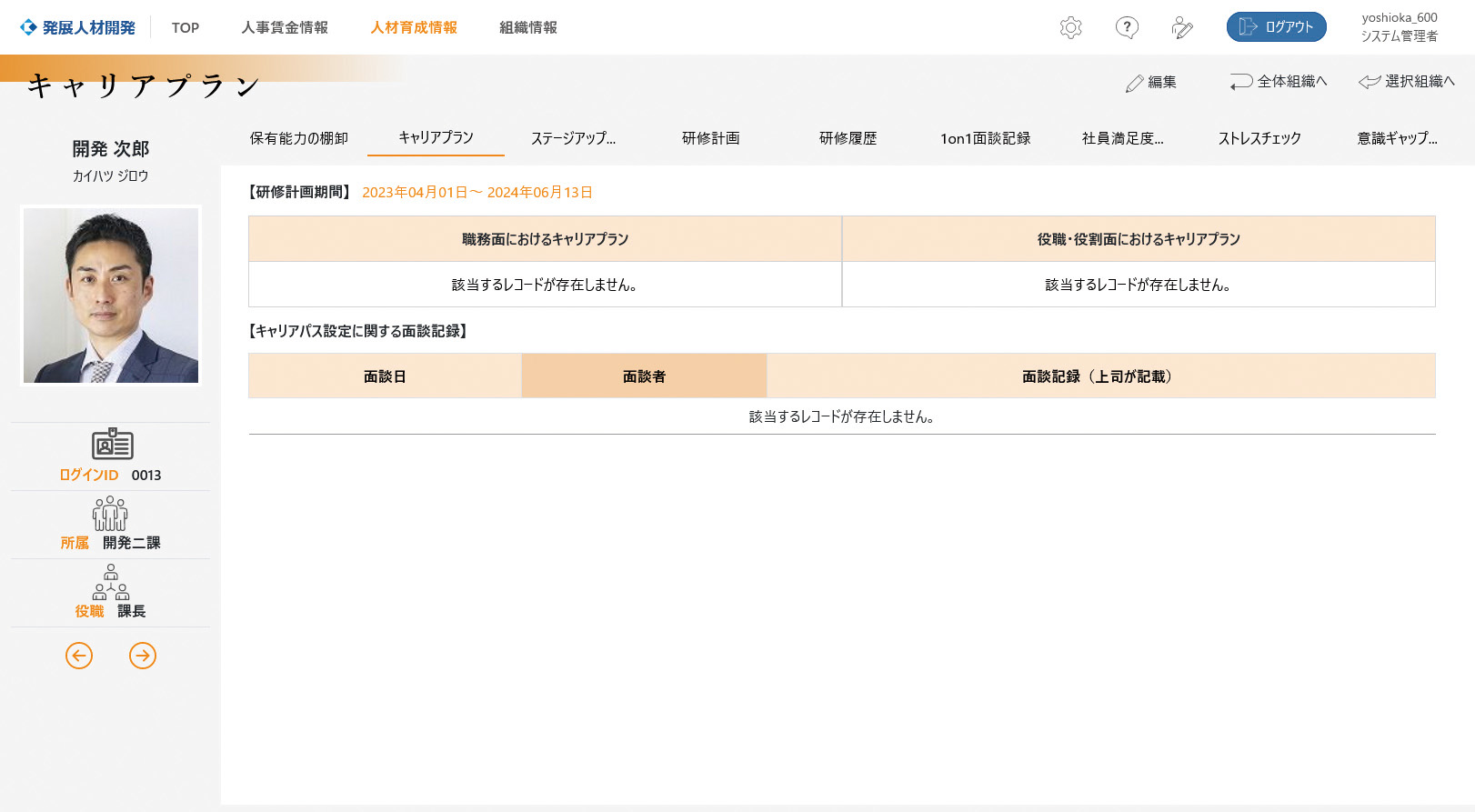Screen dimensions: 1475x812
Task: Click the 発展人材開発 logo
Action: [x=78, y=27]
